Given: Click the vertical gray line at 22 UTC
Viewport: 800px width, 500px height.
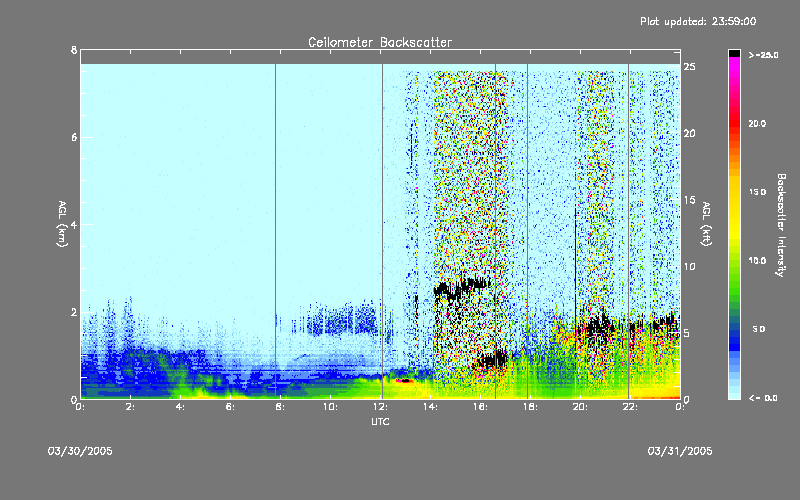Looking at the screenshot, I should [629, 231].
